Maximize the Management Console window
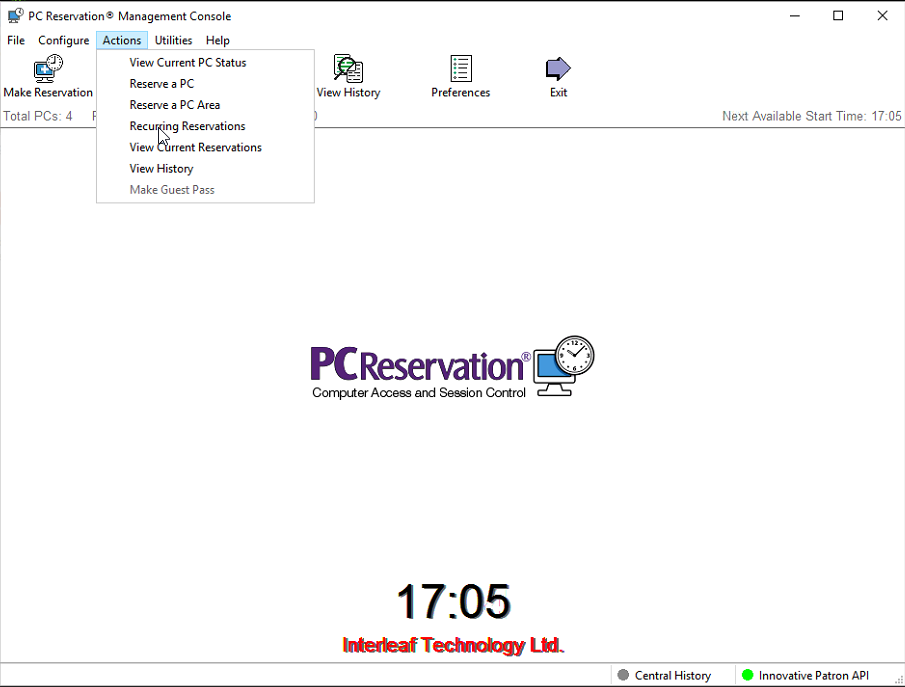 pyautogui.click(x=838, y=16)
